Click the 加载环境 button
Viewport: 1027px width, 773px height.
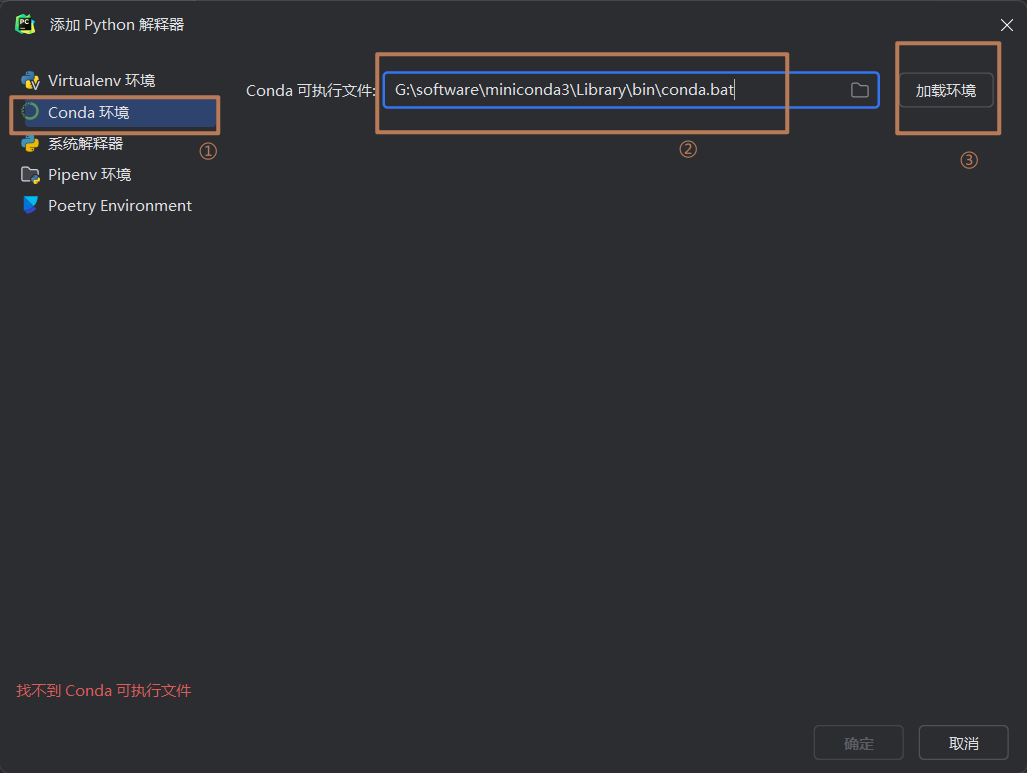click(946, 90)
